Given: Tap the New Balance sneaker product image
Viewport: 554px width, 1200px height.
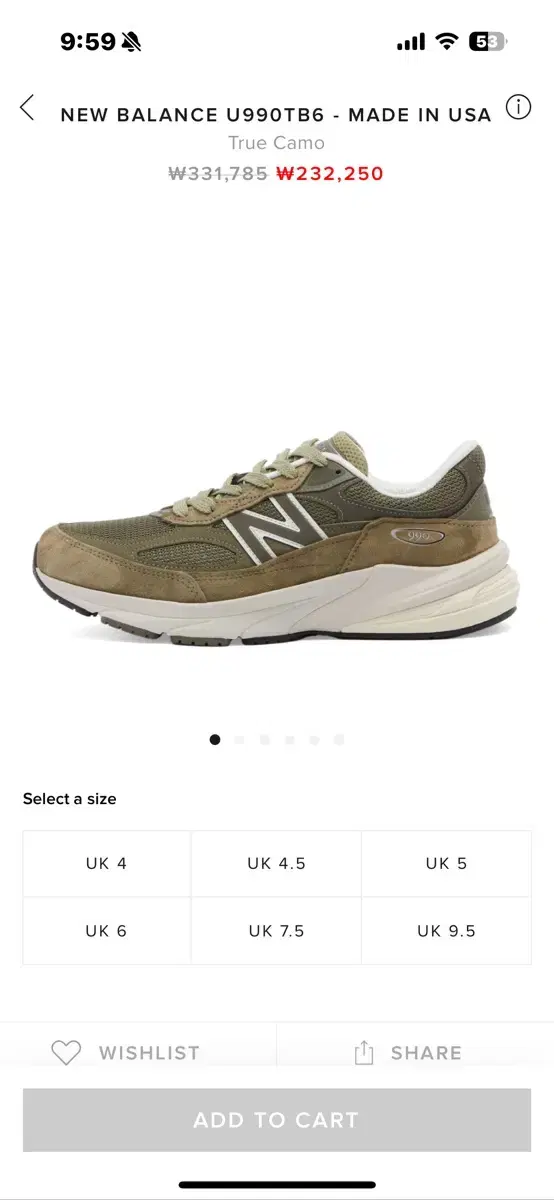Looking at the screenshot, I should tap(276, 542).
